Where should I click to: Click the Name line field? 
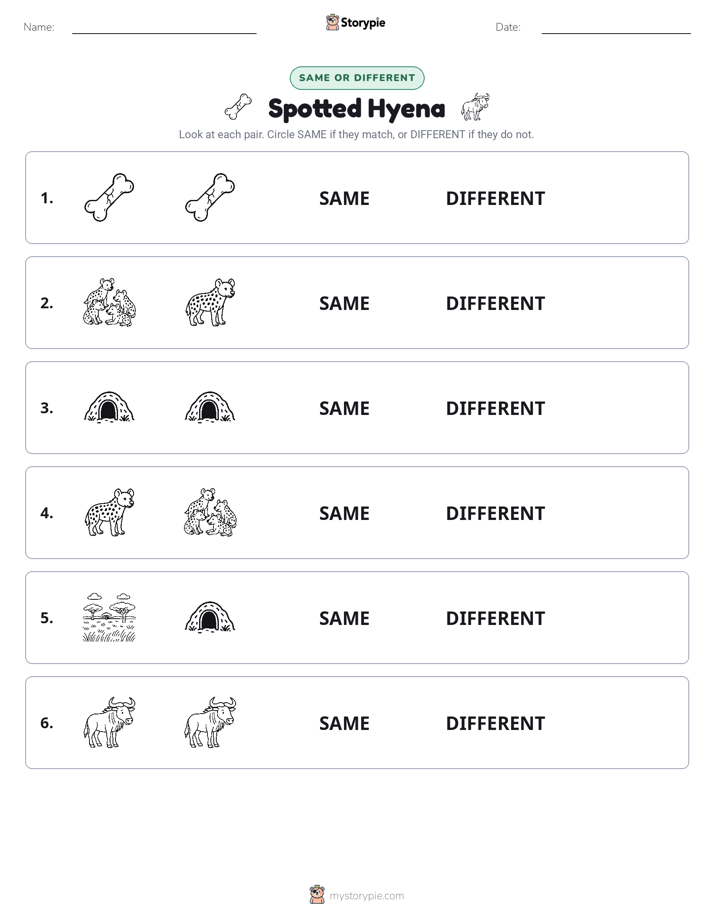(164, 28)
